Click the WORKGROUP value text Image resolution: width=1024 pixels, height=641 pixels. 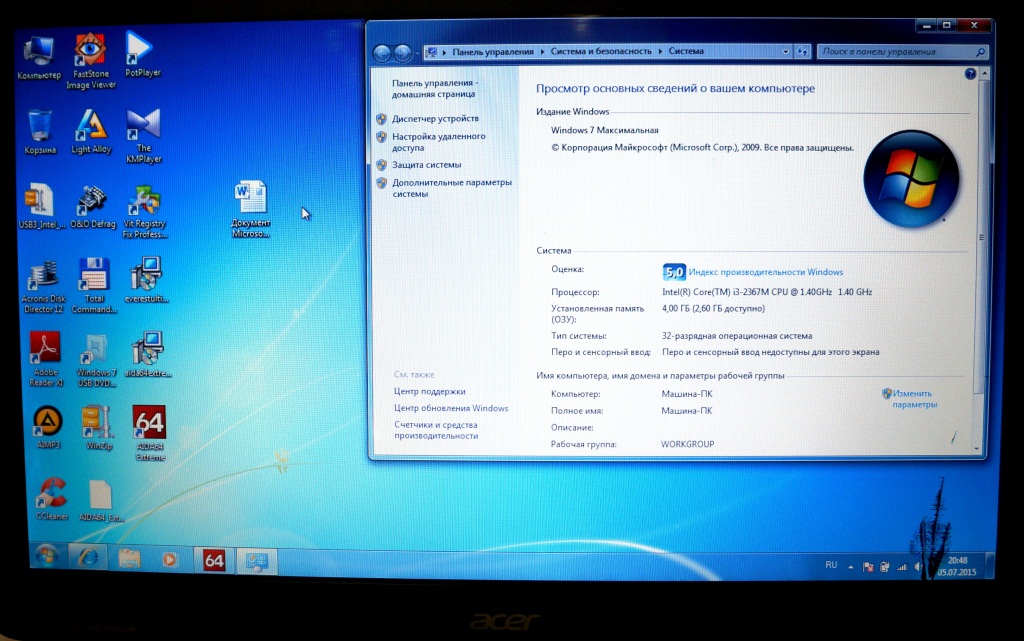tap(688, 444)
